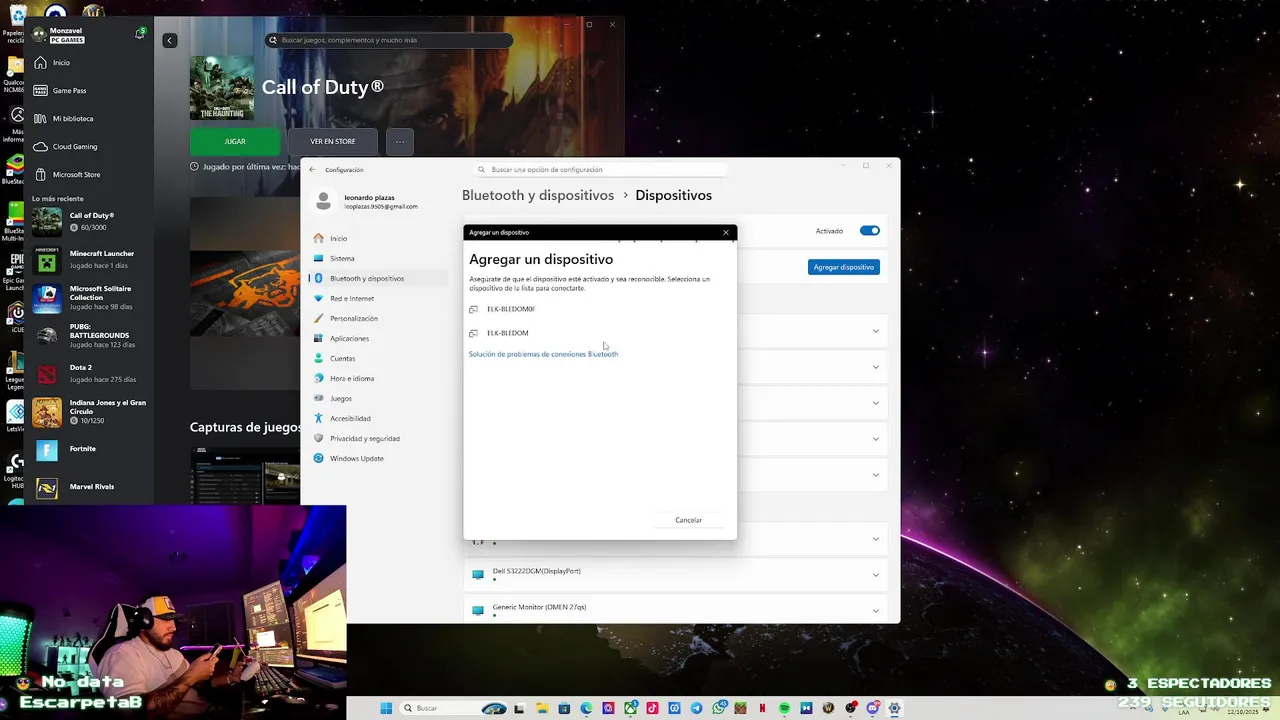Open Xbox notifications bell icon
Screen dimensions: 1280x720
[139, 33]
